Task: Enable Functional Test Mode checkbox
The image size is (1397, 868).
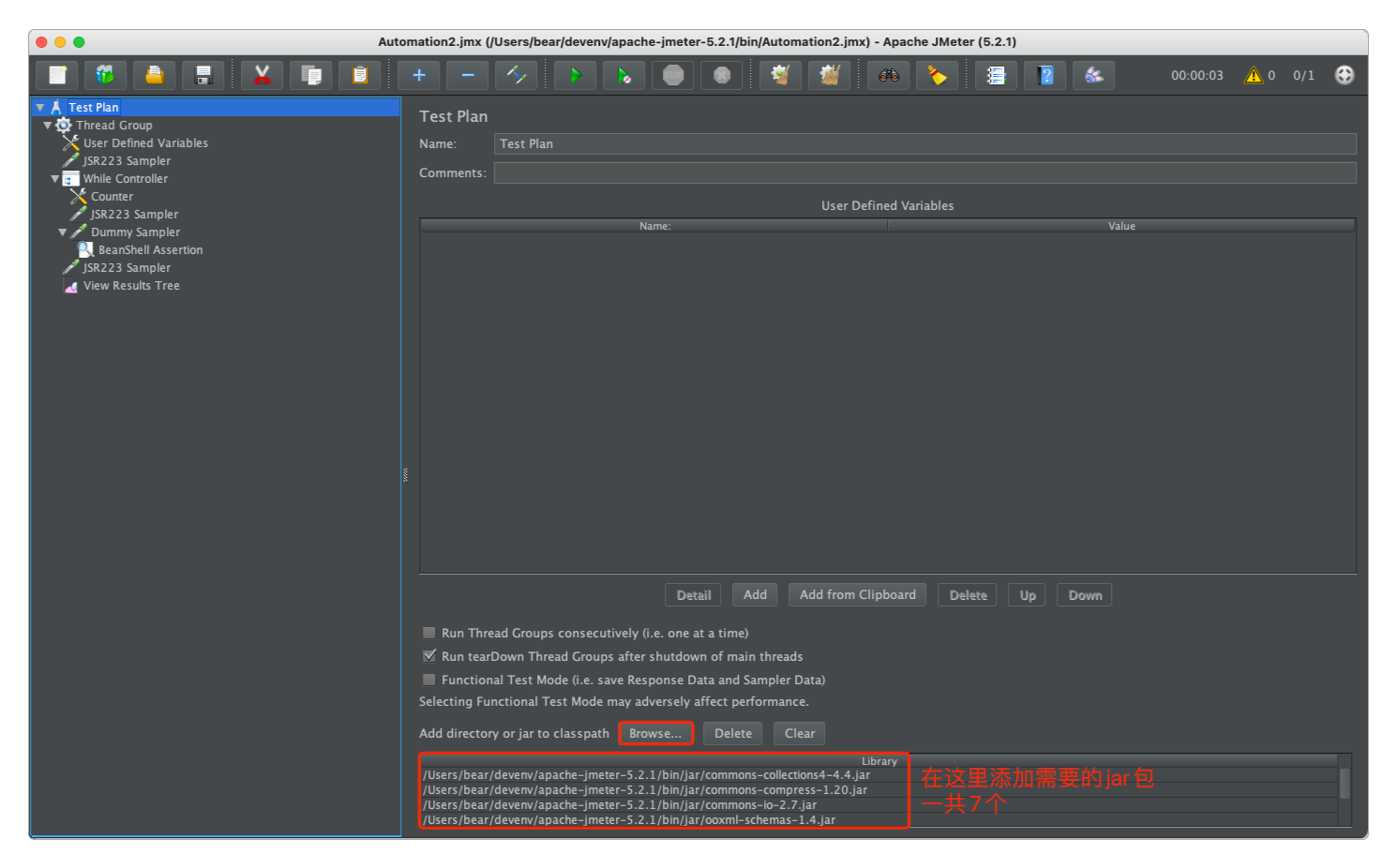Action: point(429,680)
